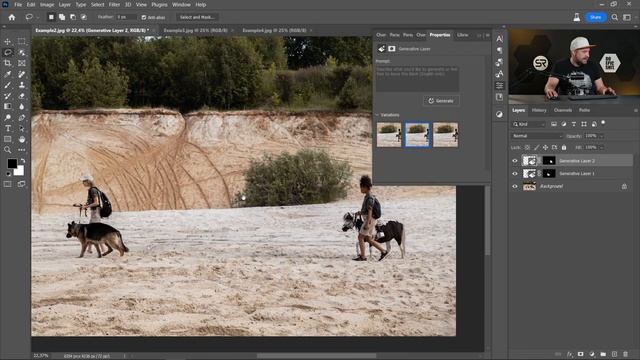Select the Clone Stamp tool
The height and width of the screenshot is (360, 640).
coord(22,85)
